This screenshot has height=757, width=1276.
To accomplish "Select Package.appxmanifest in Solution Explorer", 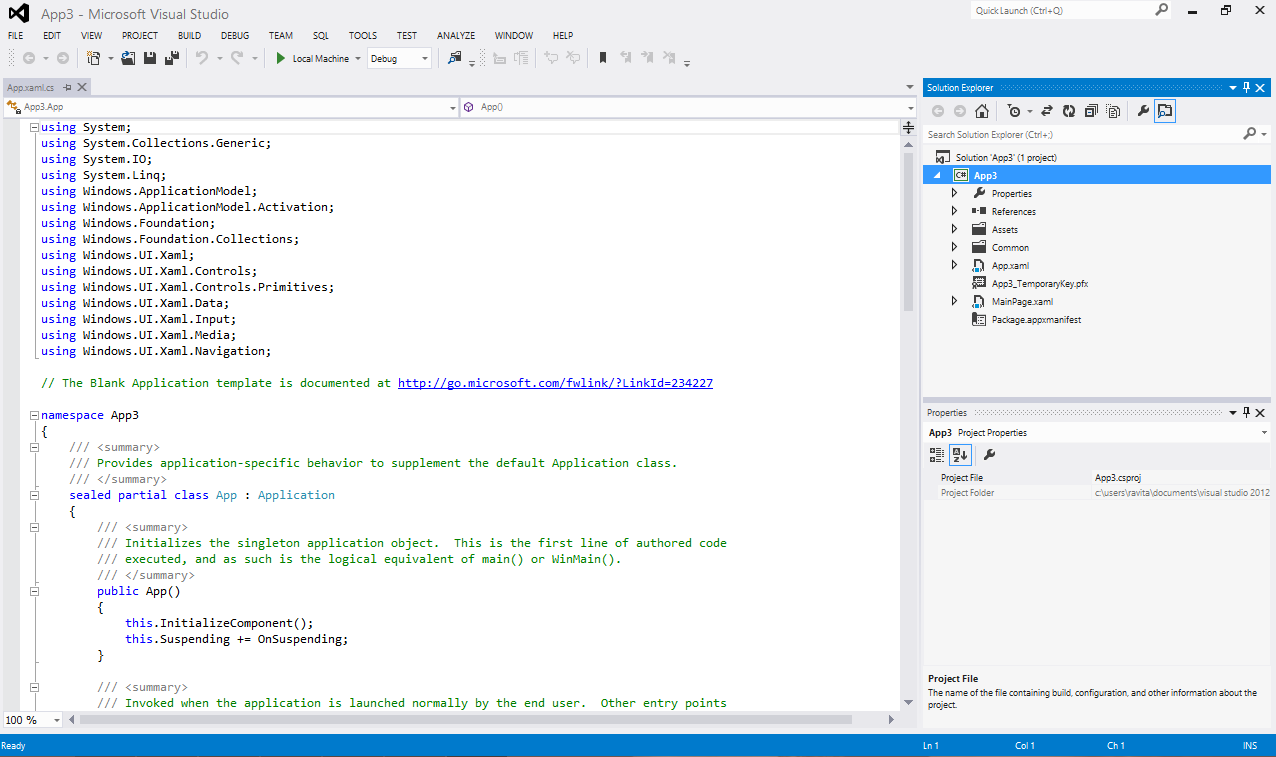I will click(1036, 319).
